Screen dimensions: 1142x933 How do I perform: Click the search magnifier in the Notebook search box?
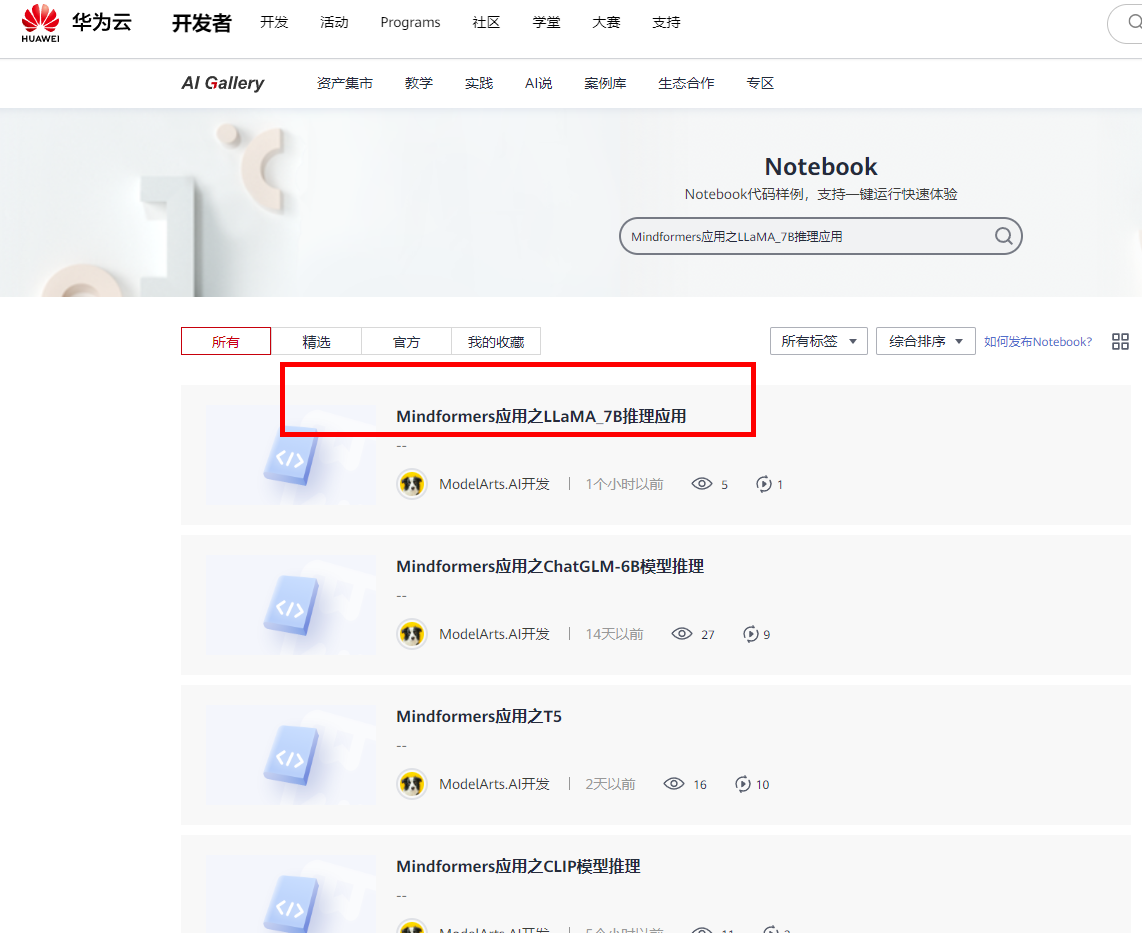(x=1004, y=236)
